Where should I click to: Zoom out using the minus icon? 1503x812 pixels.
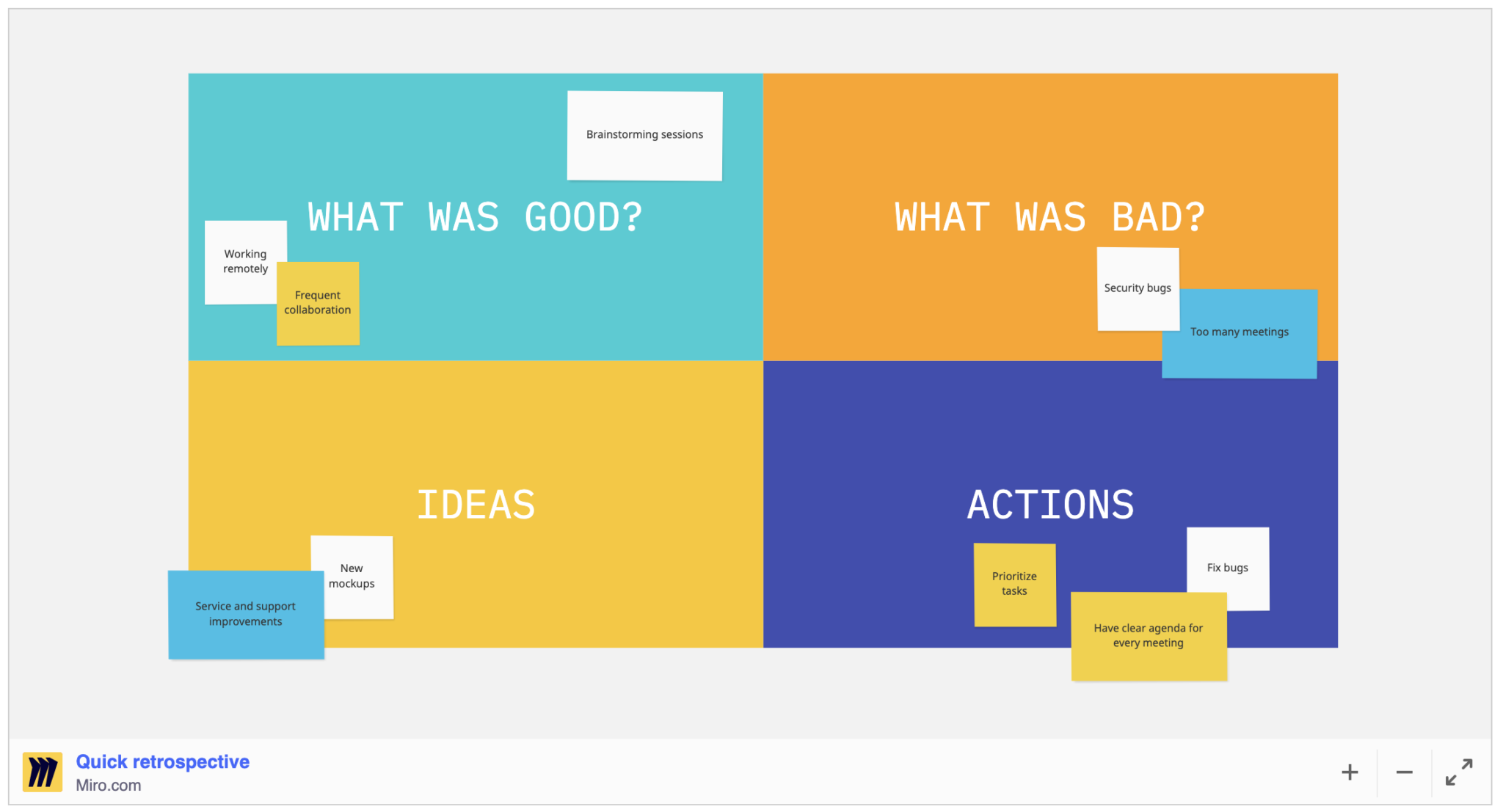pos(1403,772)
